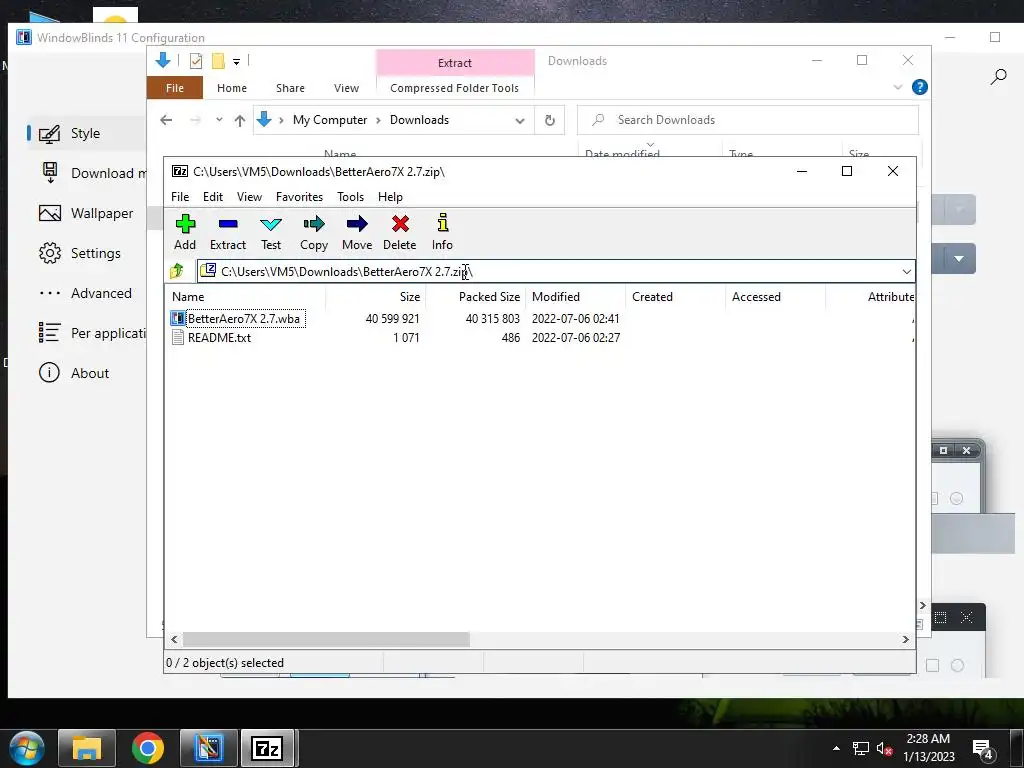Open Advanced section in WindowBlinds

pos(86,293)
